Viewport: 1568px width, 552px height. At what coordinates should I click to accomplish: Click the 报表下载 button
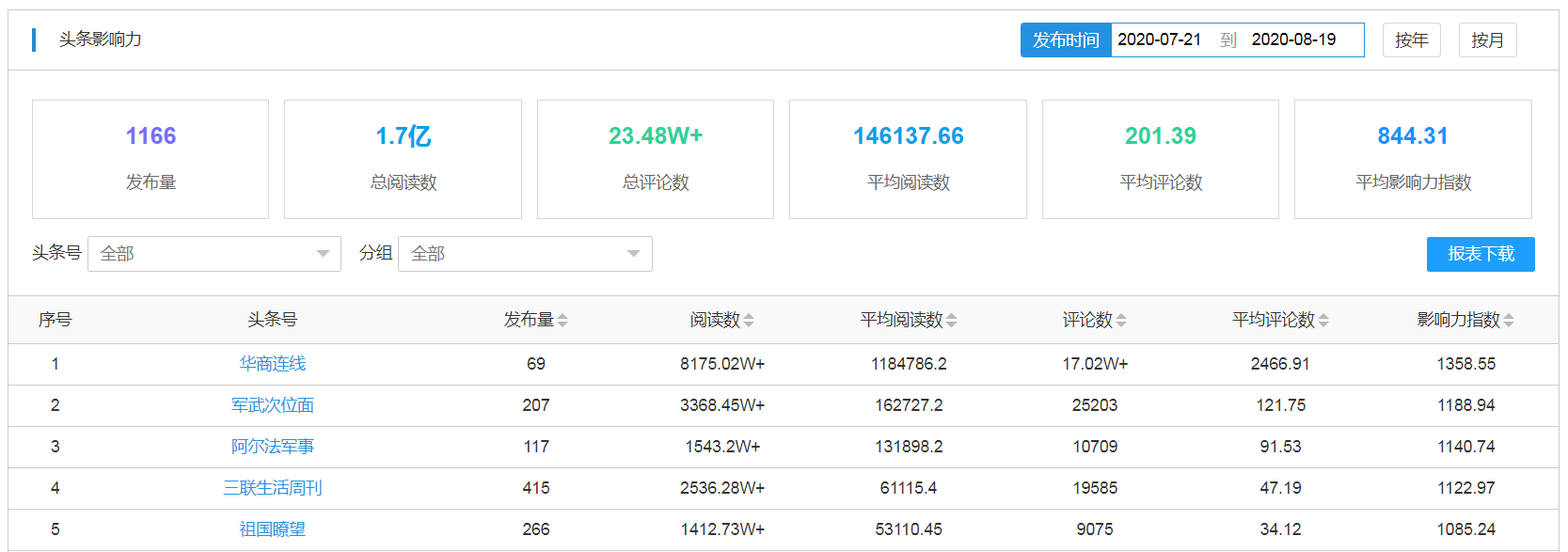pos(1480,254)
